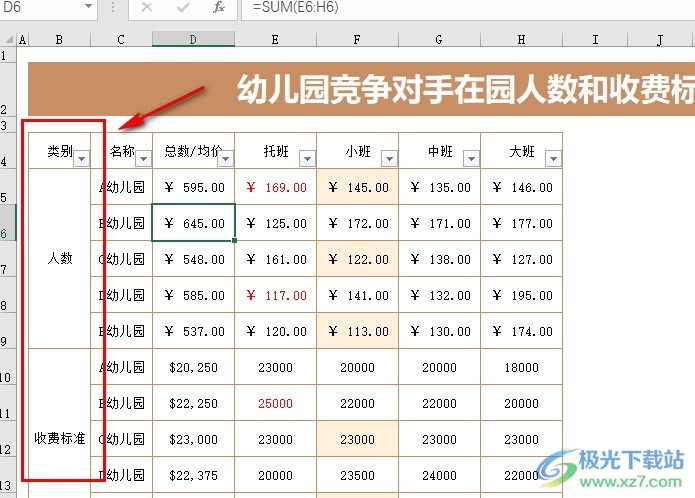The width and height of the screenshot is (695, 498).
Task: Click cell 24000 in 中班 column
Action: (439, 475)
